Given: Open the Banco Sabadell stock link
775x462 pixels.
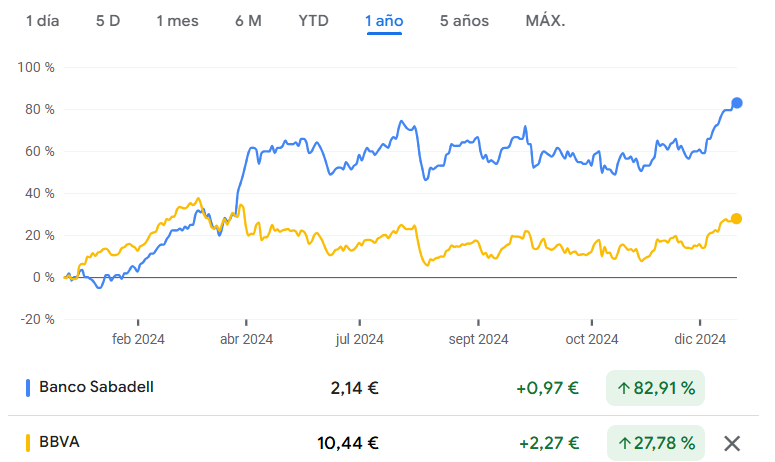Looking at the screenshot, I should [x=96, y=386].
